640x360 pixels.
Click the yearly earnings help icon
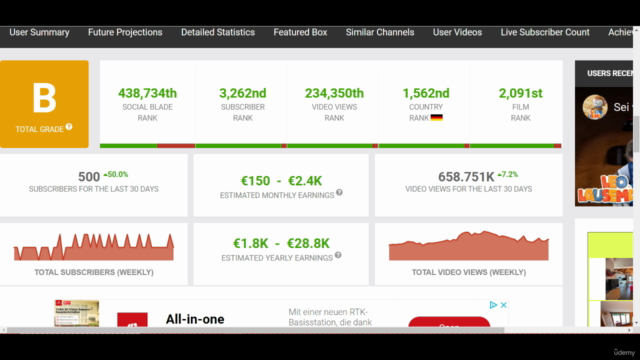(338, 255)
